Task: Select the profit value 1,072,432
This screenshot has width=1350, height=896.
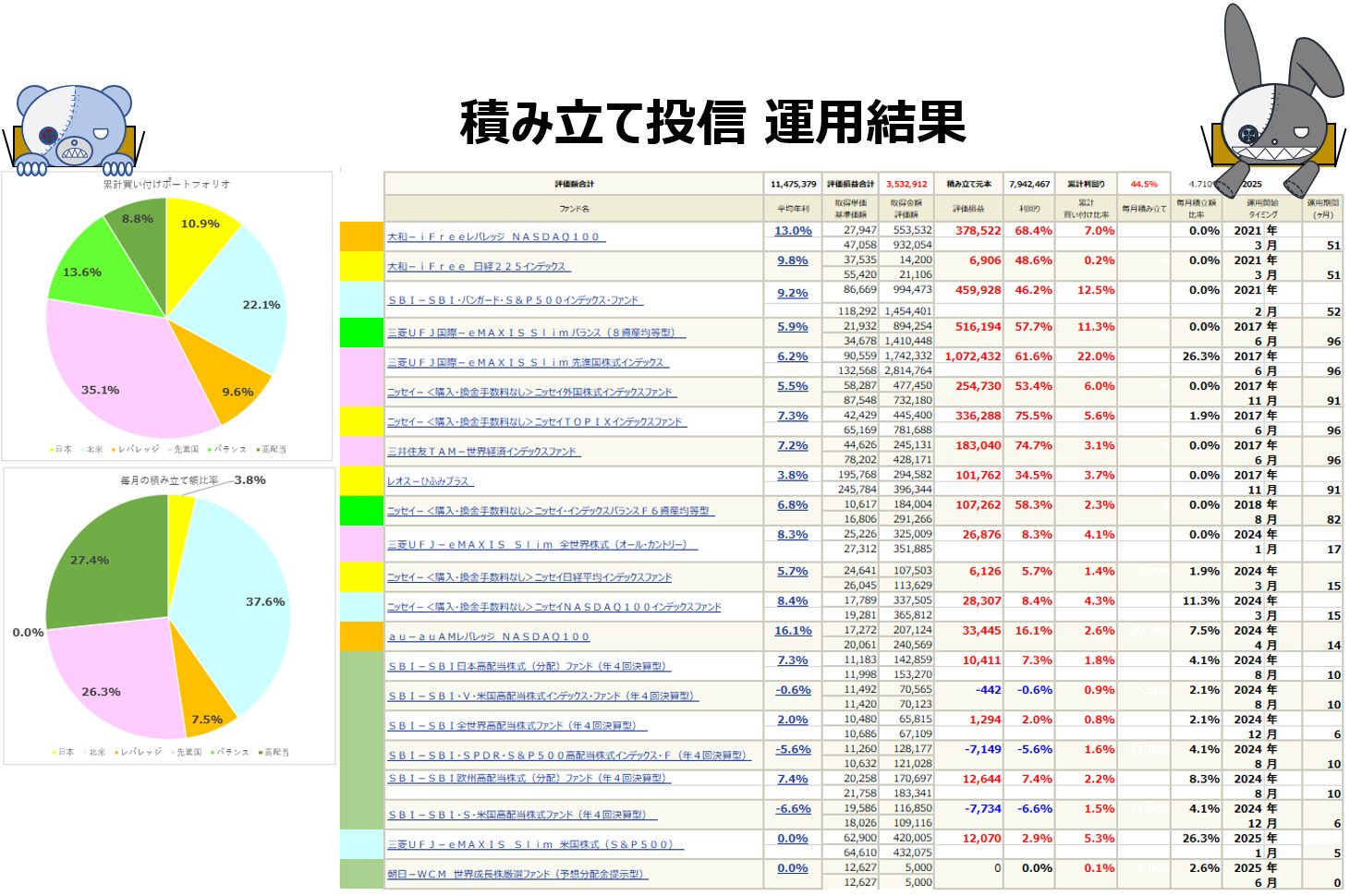Action: (x=972, y=357)
